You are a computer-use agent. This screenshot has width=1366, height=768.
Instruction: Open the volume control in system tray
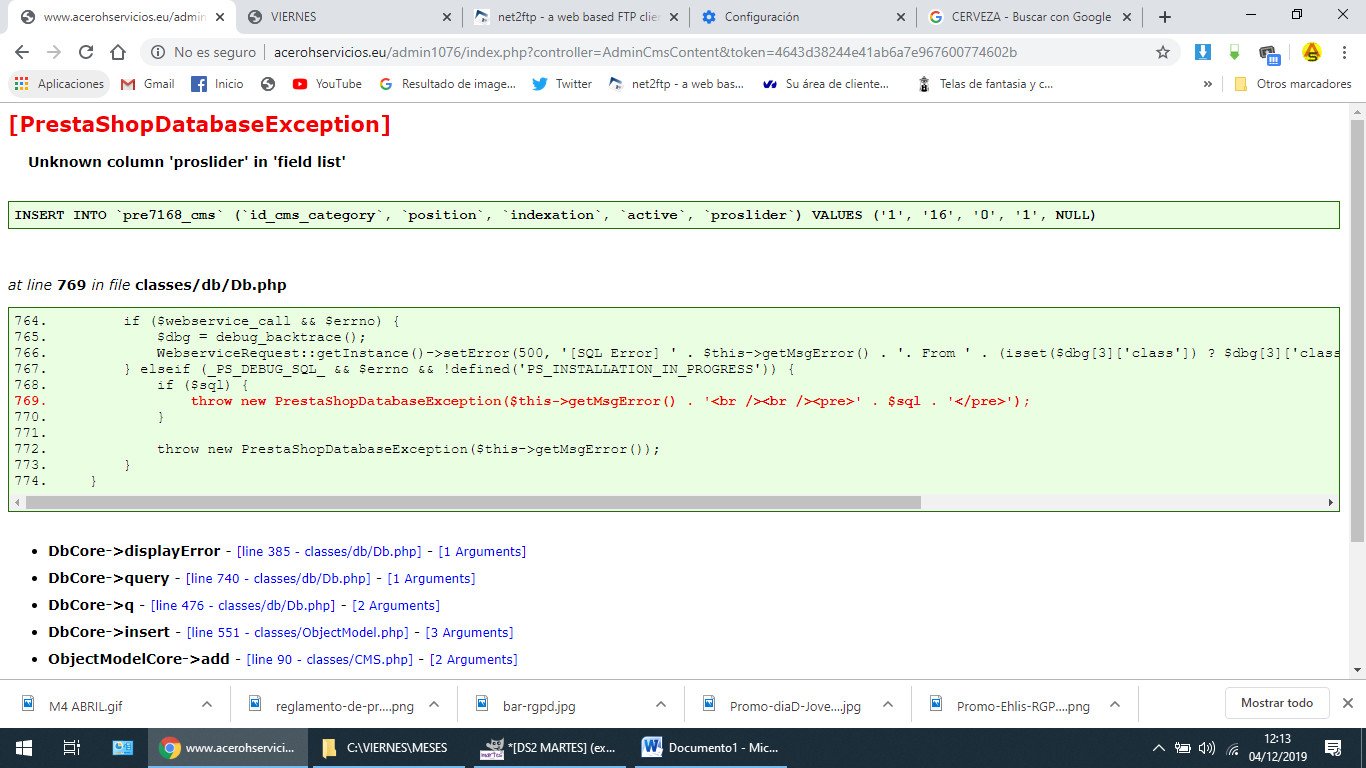point(1206,748)
